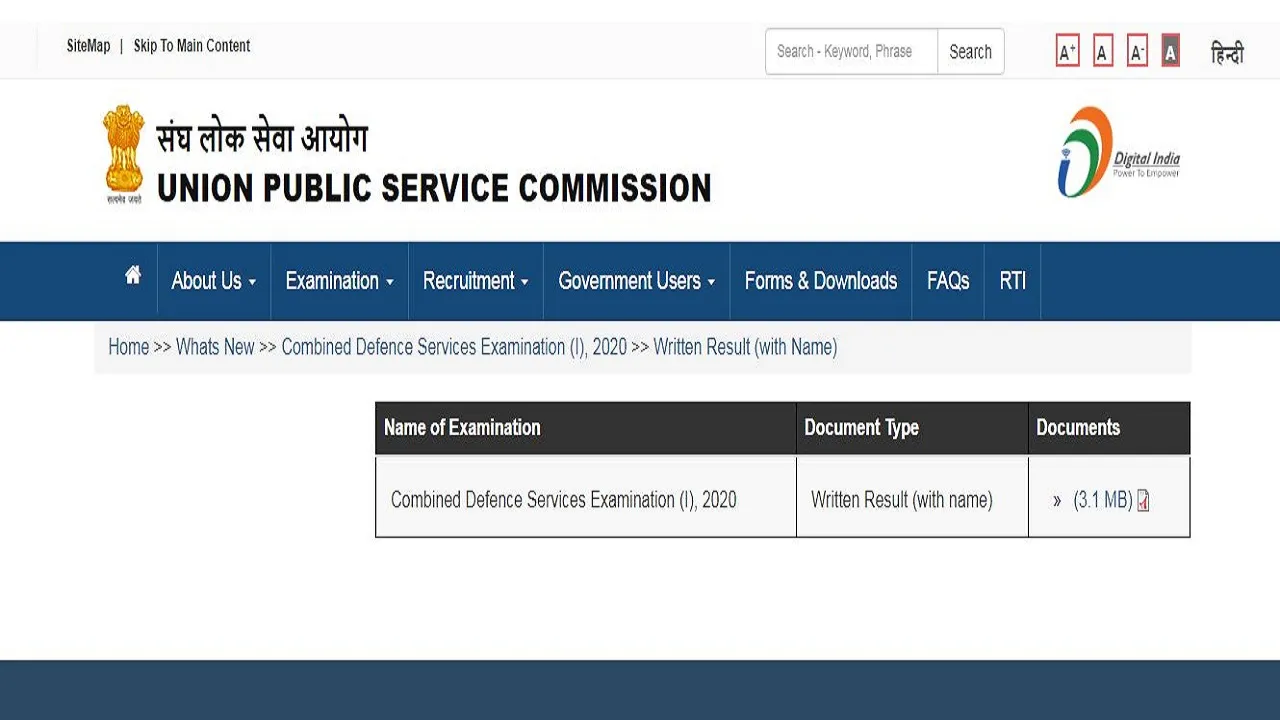The width and height of the screenshot is (1280, 720).
Task: Click the increase font size A+ icon
Action: 1067,51
